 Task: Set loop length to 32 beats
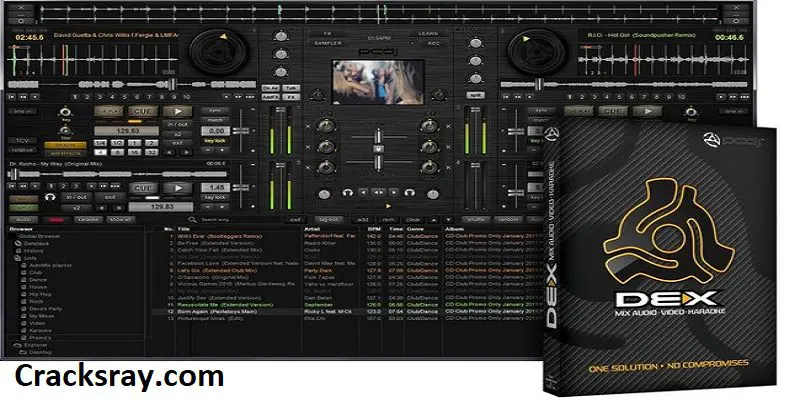(x=151, y=152)
